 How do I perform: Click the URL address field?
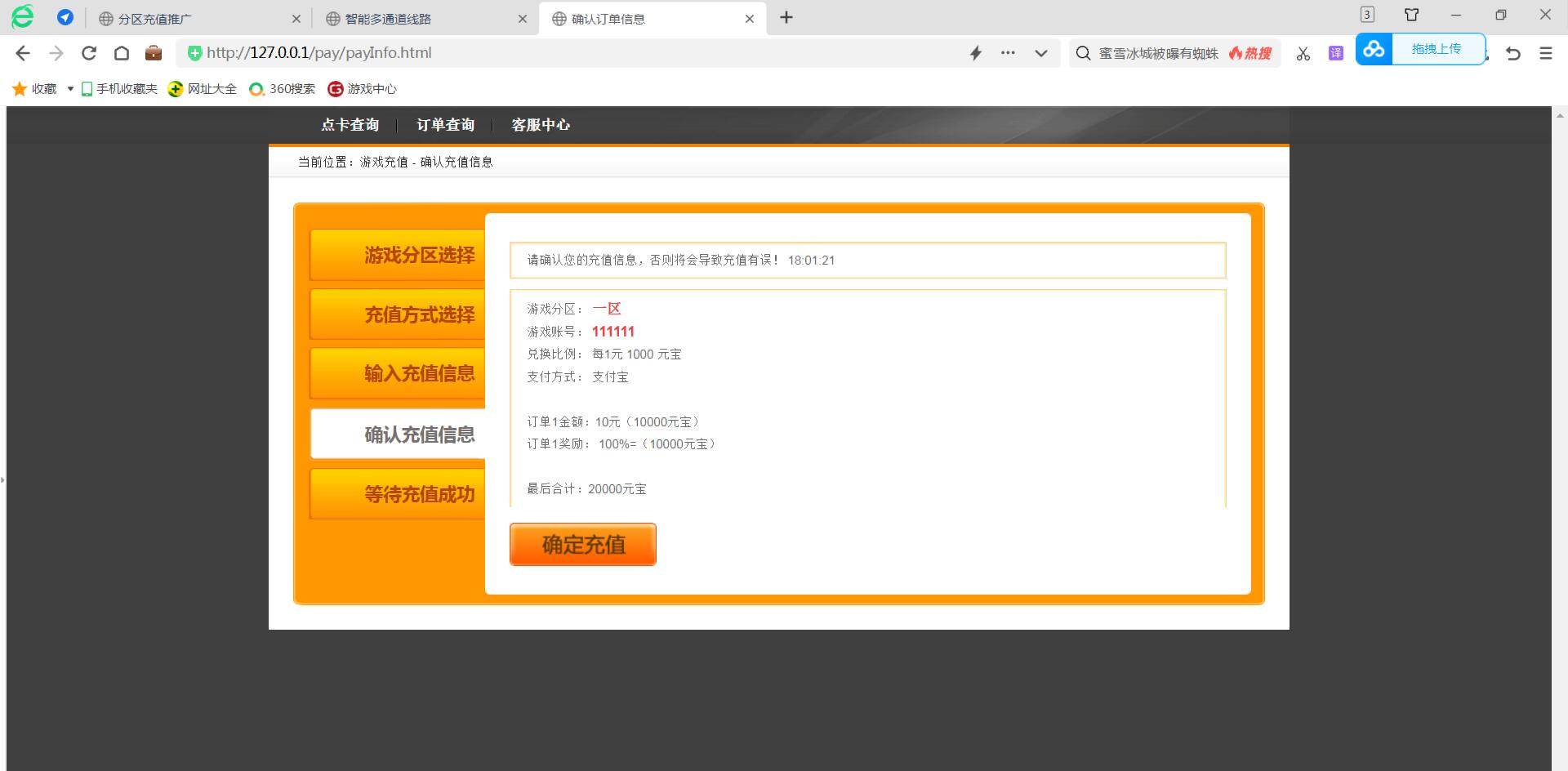(572, 53)
